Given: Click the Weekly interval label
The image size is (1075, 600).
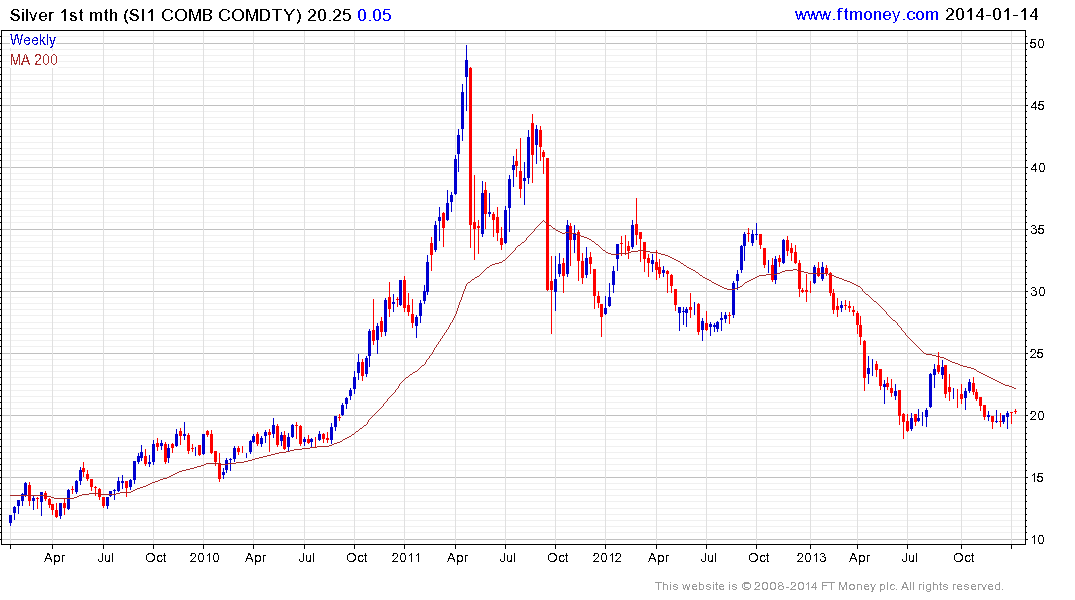Looking at the screenshot, I should pos(32,40).
